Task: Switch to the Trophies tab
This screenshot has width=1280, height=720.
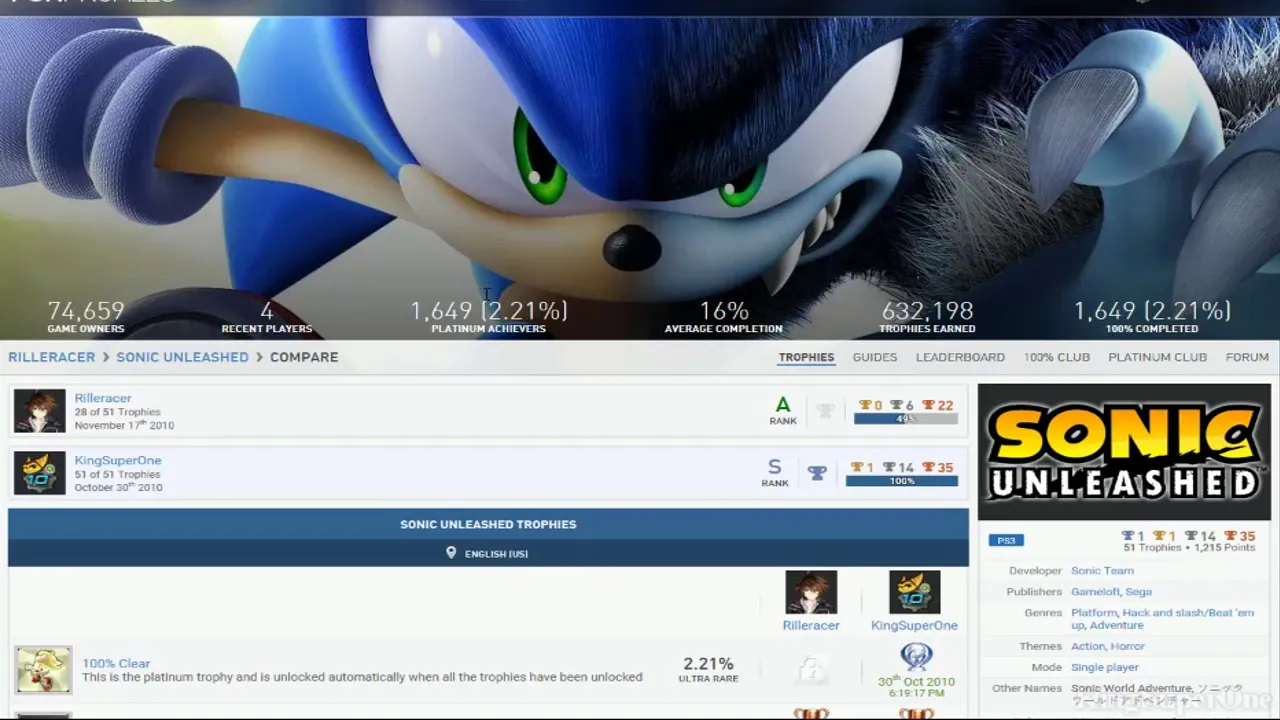Action: point(806,357)
